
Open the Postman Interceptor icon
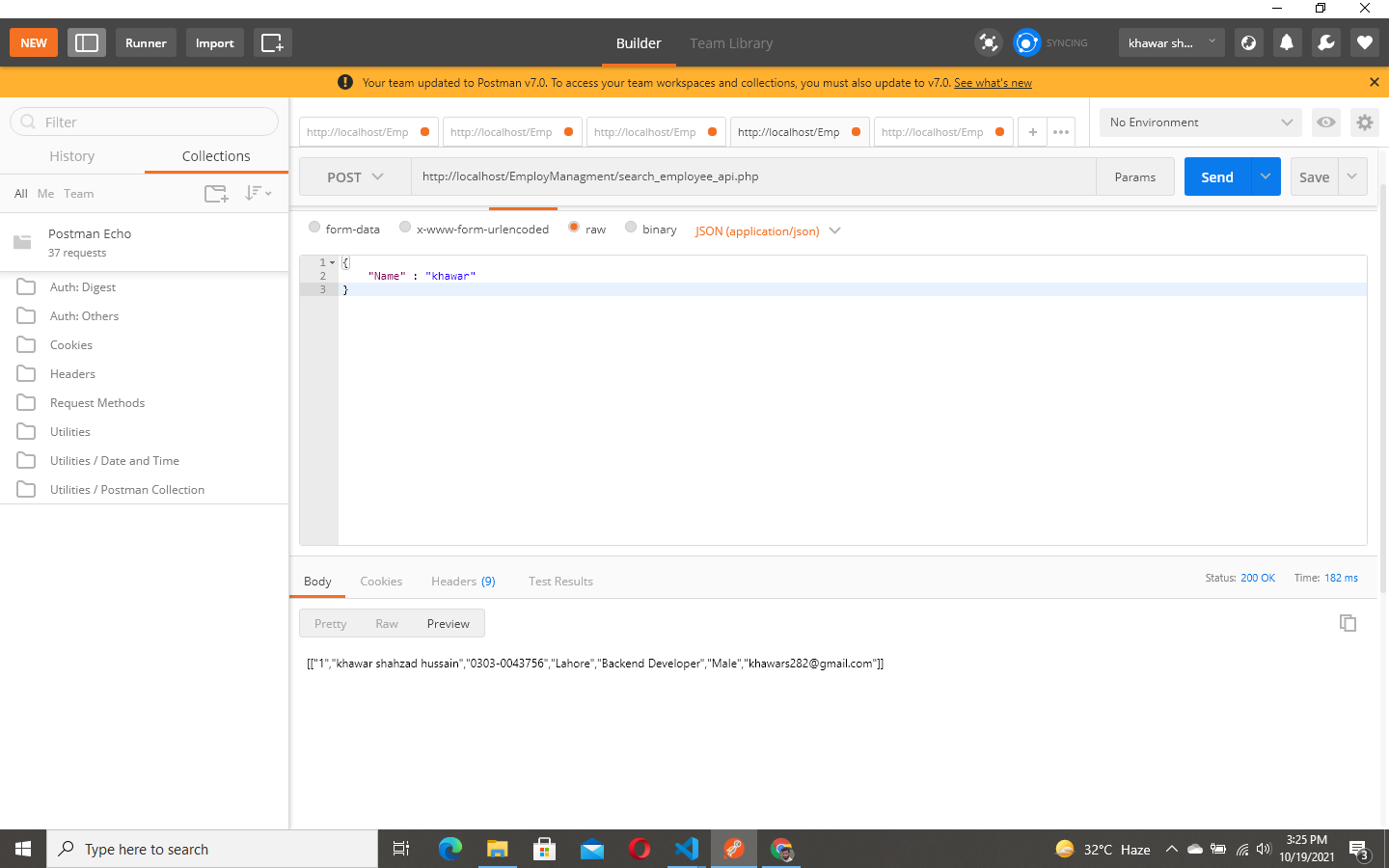pos(988,42)
